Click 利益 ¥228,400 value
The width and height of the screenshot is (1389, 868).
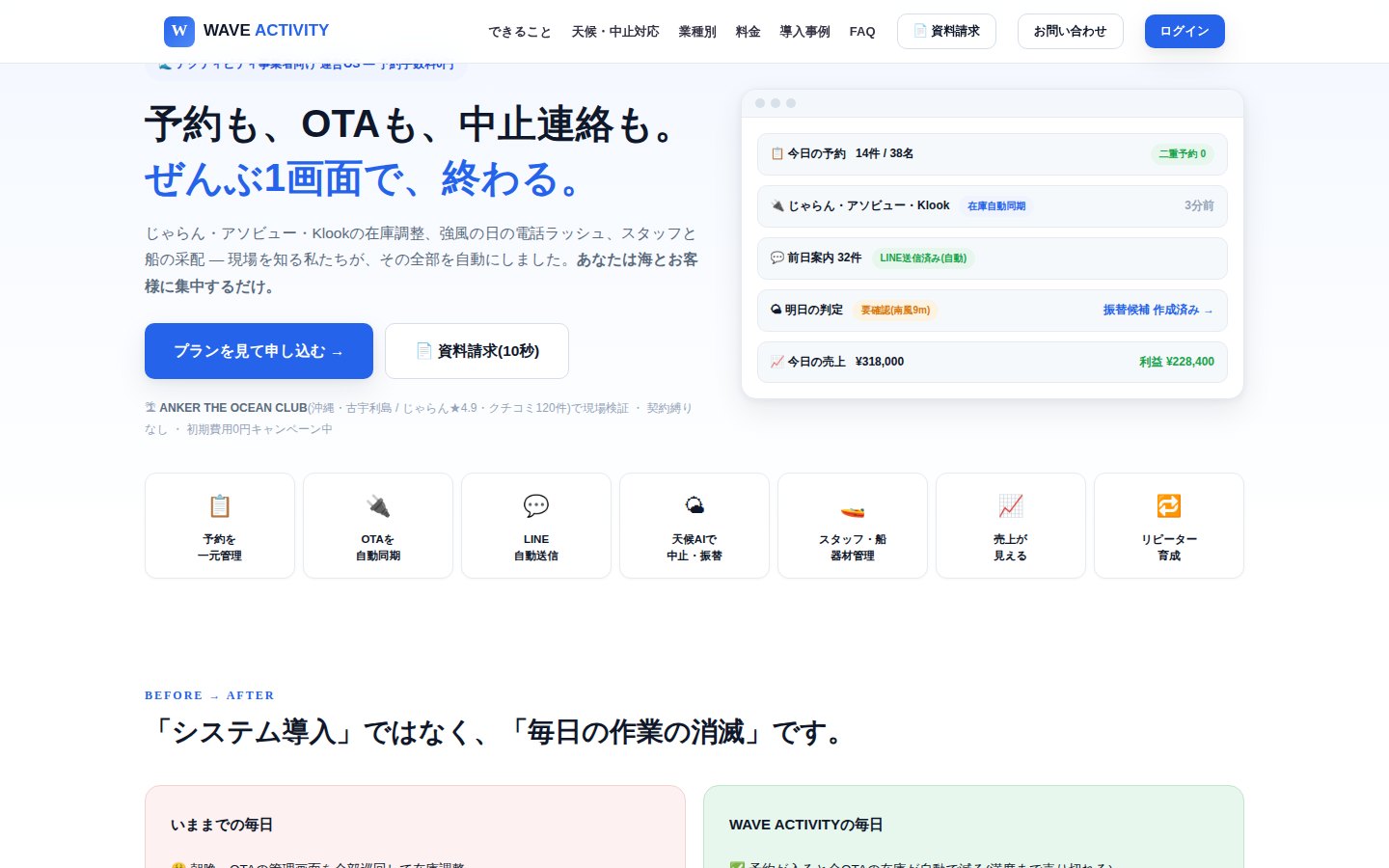click(1177, 362)
